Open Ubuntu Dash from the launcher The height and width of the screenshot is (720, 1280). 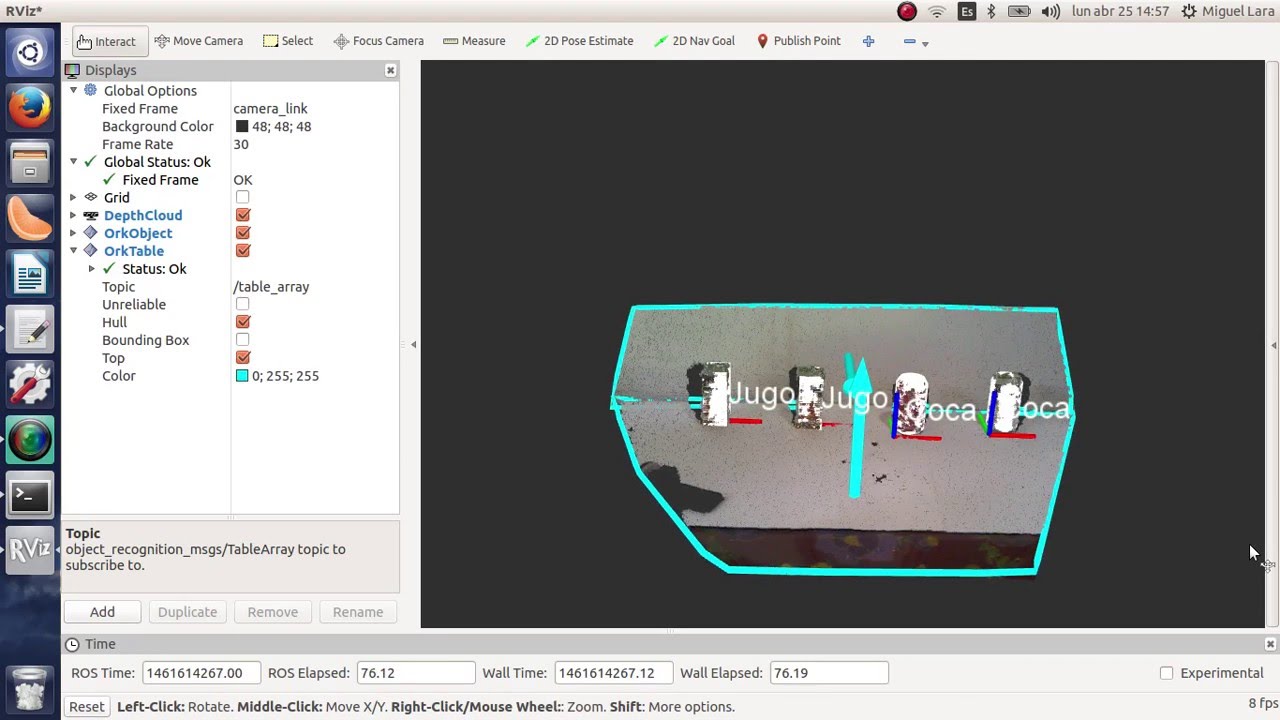click(x=30, y=53)
